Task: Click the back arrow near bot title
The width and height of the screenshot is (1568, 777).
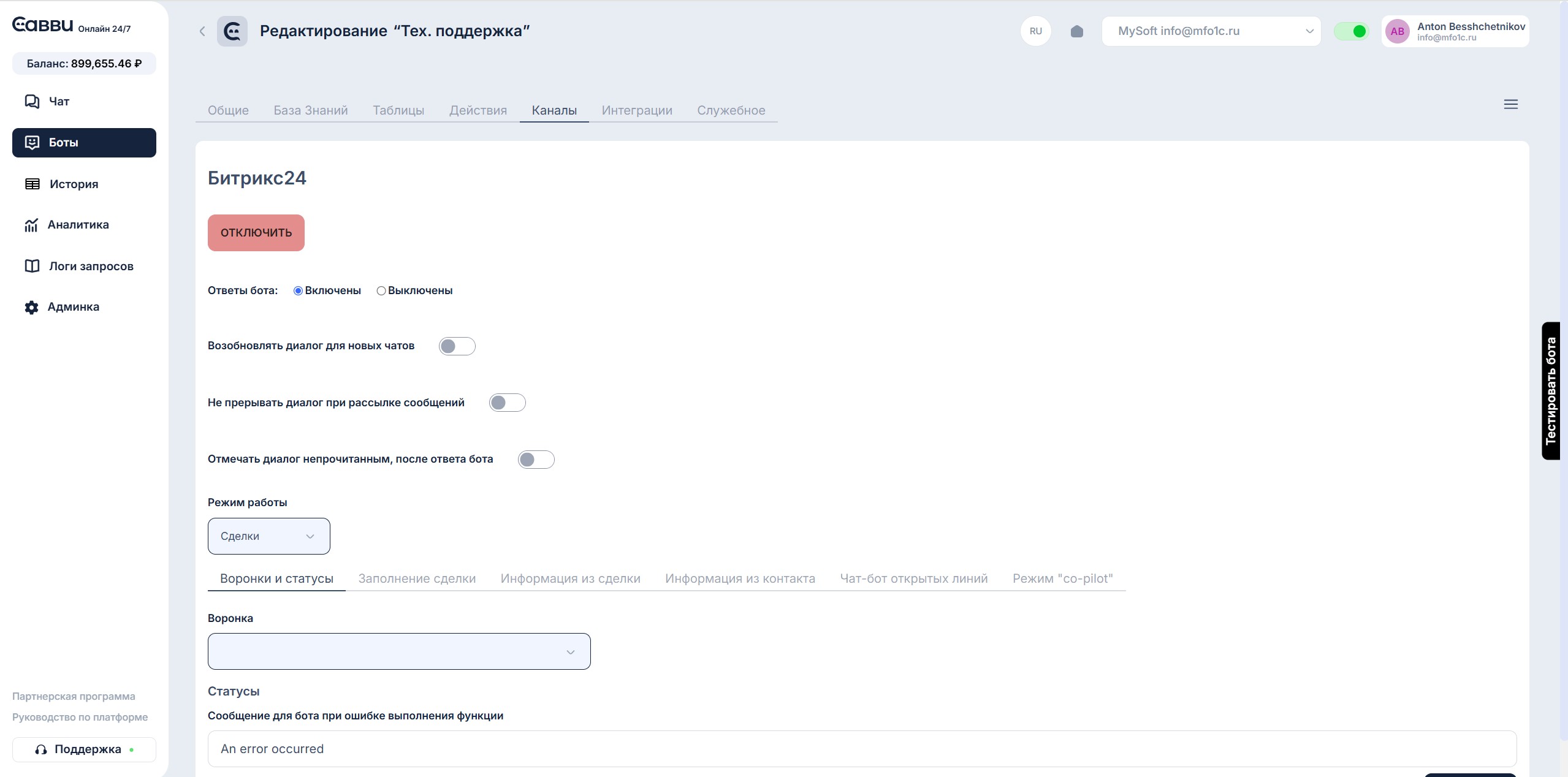Action: tap(202, 31)
